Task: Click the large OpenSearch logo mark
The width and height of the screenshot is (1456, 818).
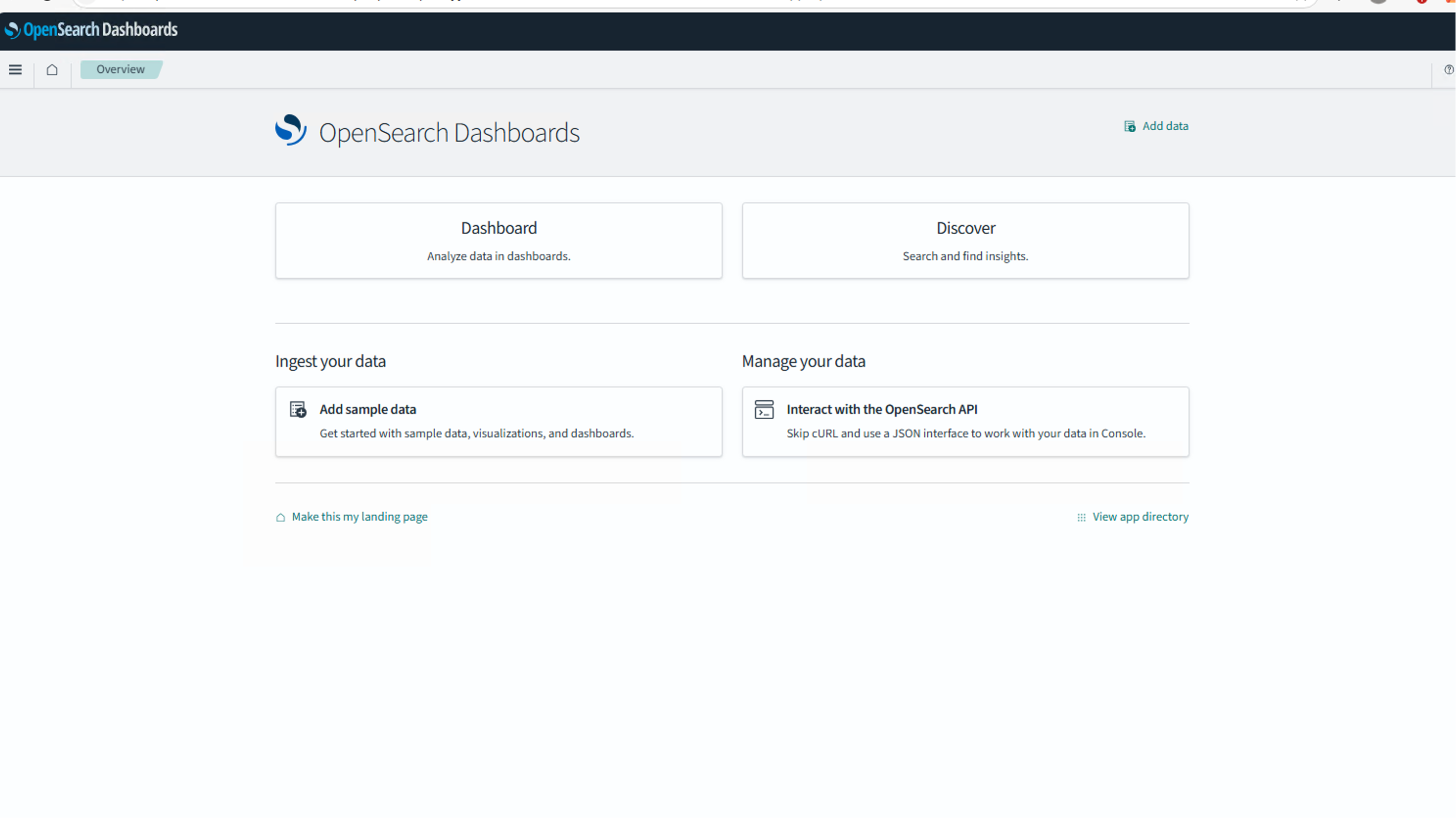Action: click(x=290, y=130)
